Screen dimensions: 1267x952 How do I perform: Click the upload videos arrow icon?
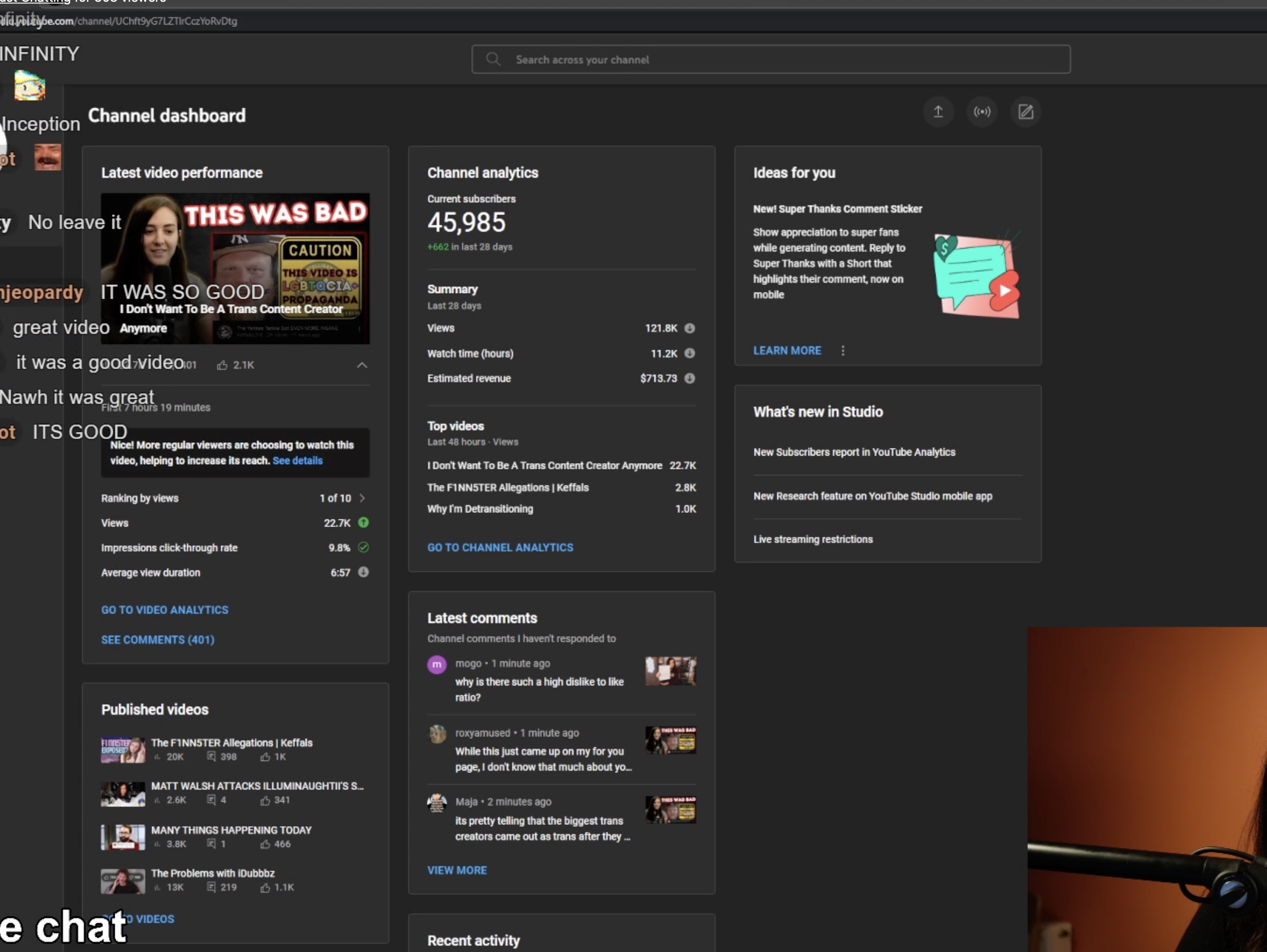[x=938, y=112]
